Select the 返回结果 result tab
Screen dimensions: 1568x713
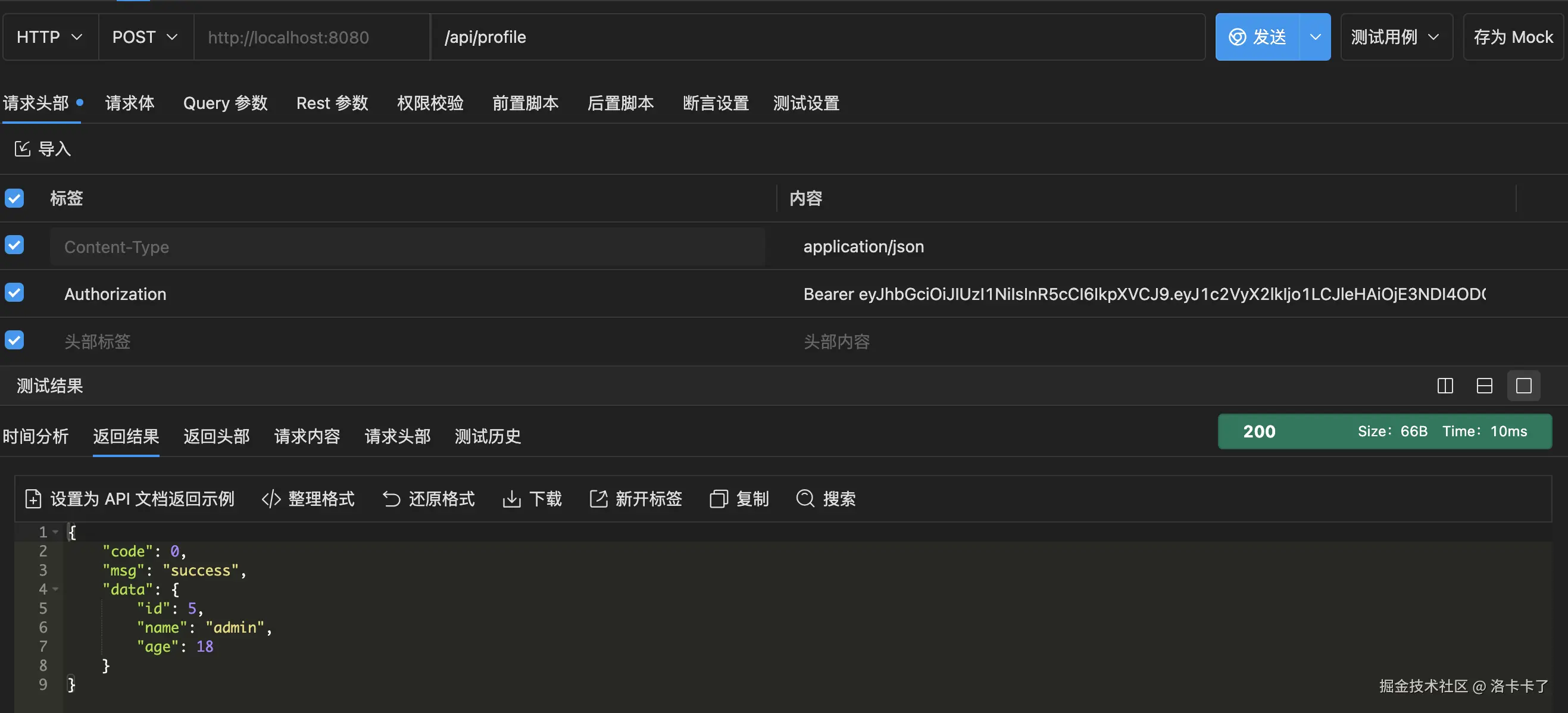coord(126,436)
